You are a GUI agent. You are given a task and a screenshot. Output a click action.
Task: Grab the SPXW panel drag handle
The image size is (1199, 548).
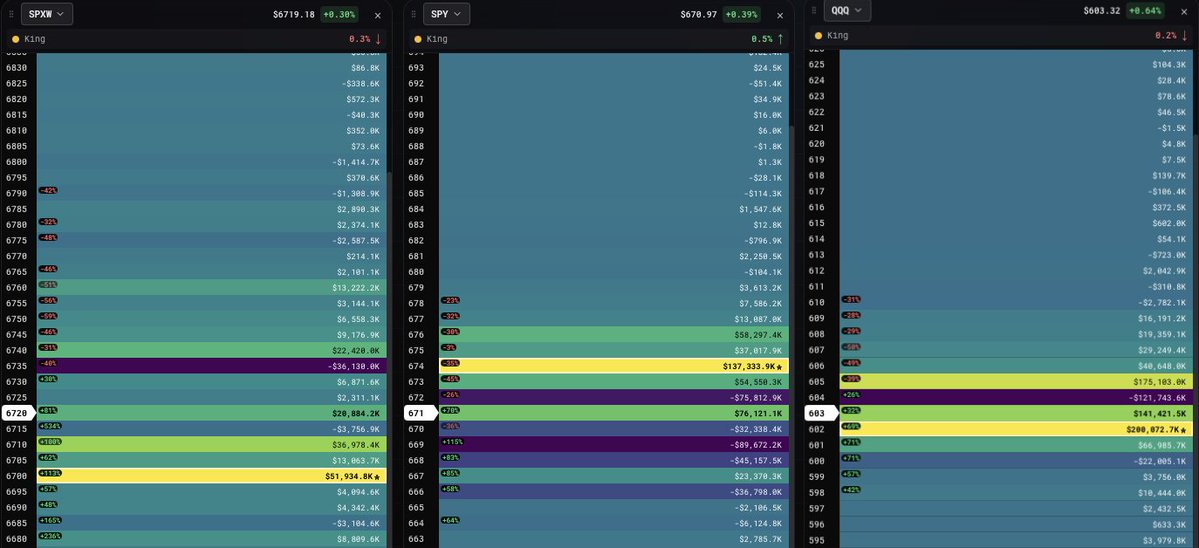click(11, 14)
